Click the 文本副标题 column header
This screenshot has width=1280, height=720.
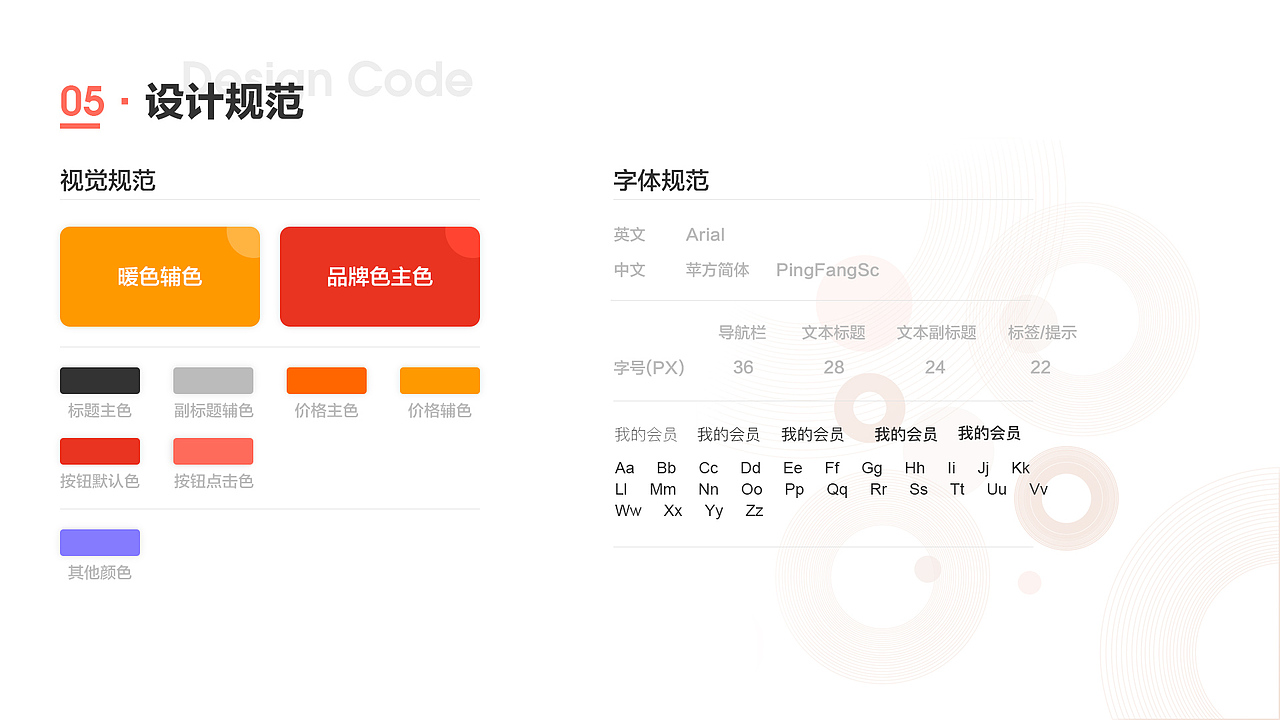click(937, 333)
